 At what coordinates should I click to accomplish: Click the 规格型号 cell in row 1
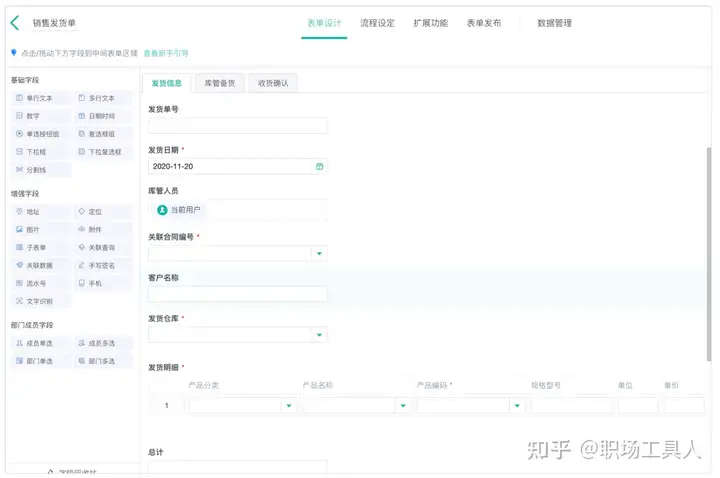coord(572,405)
